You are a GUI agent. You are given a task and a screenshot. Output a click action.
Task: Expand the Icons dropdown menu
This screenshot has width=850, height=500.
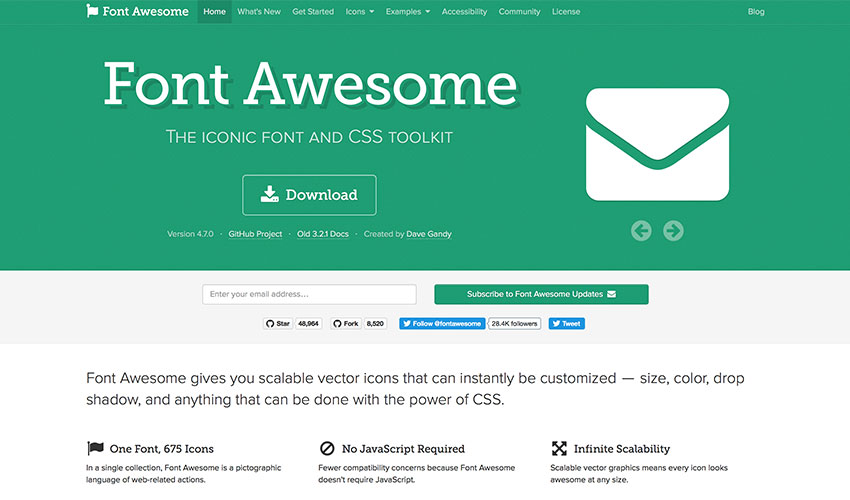[x=360, y=11]
